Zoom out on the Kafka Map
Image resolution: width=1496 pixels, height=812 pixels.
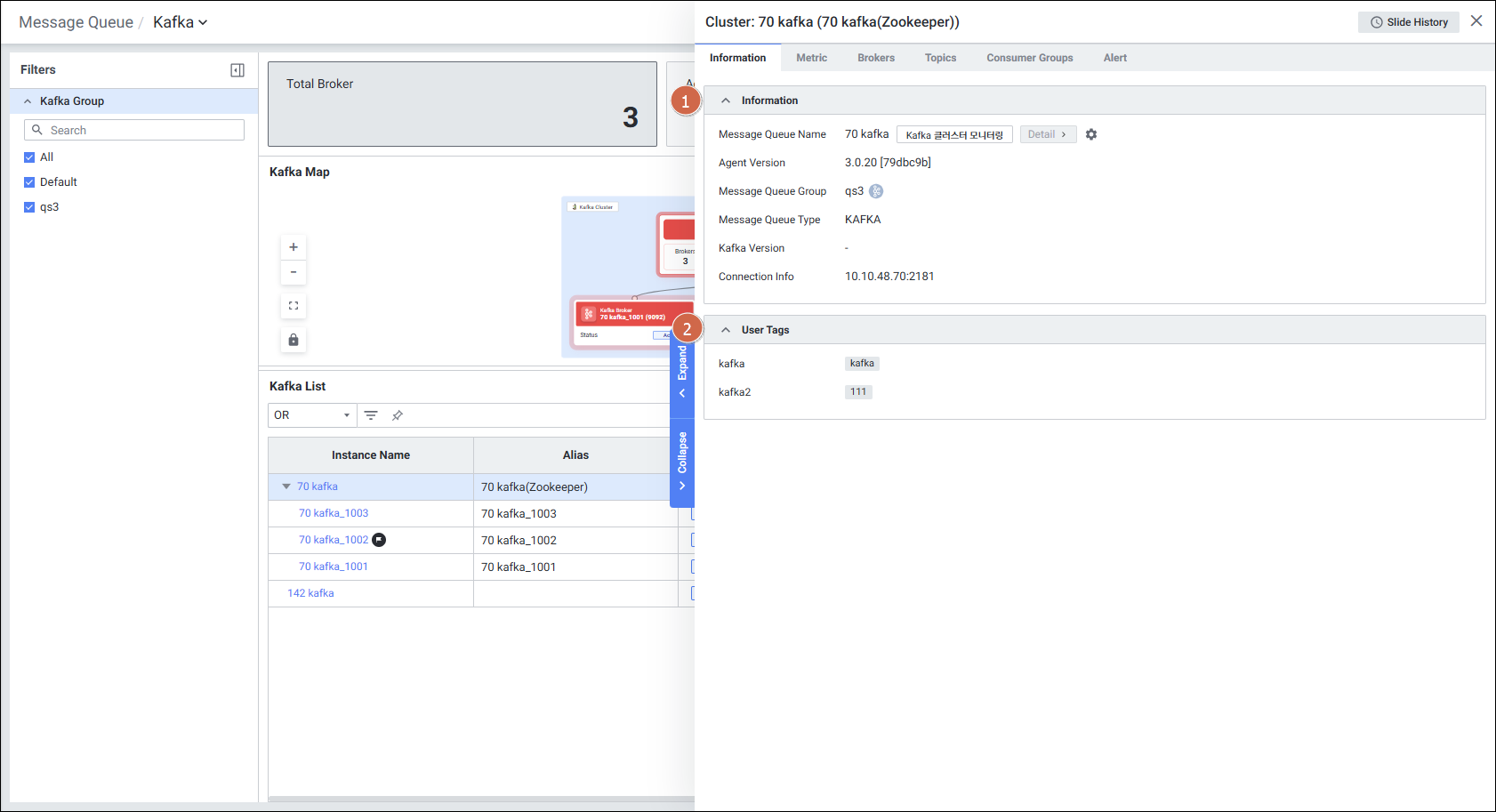[x=294, y=272]
